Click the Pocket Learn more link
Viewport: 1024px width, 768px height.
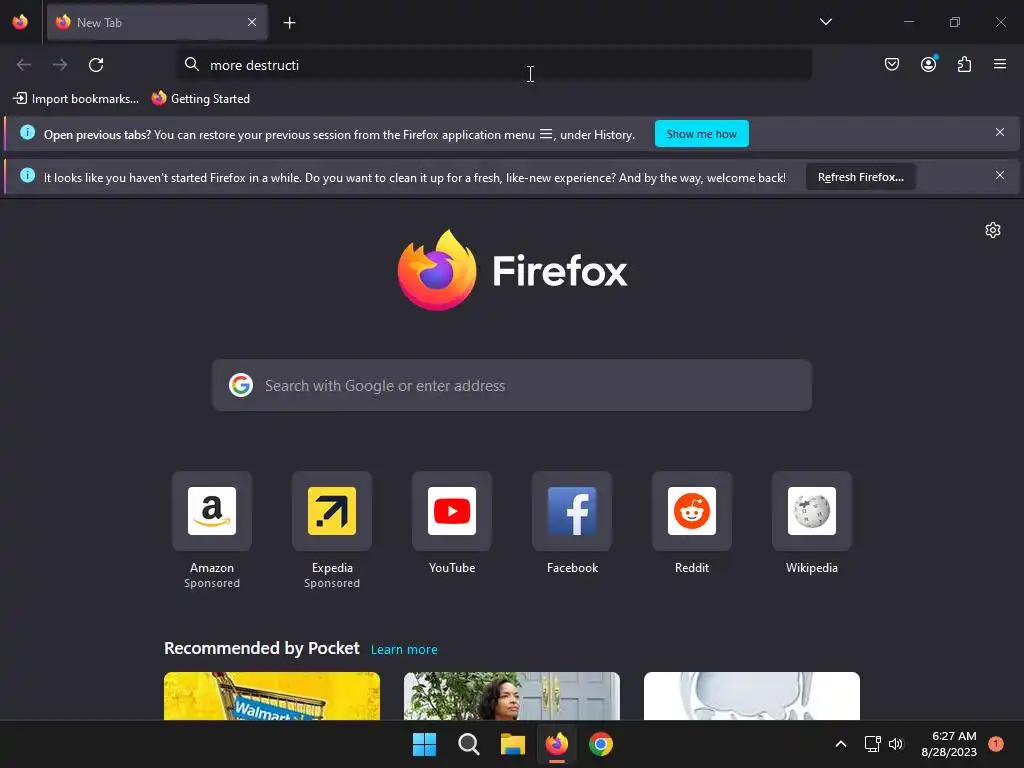tap(404, 650)
